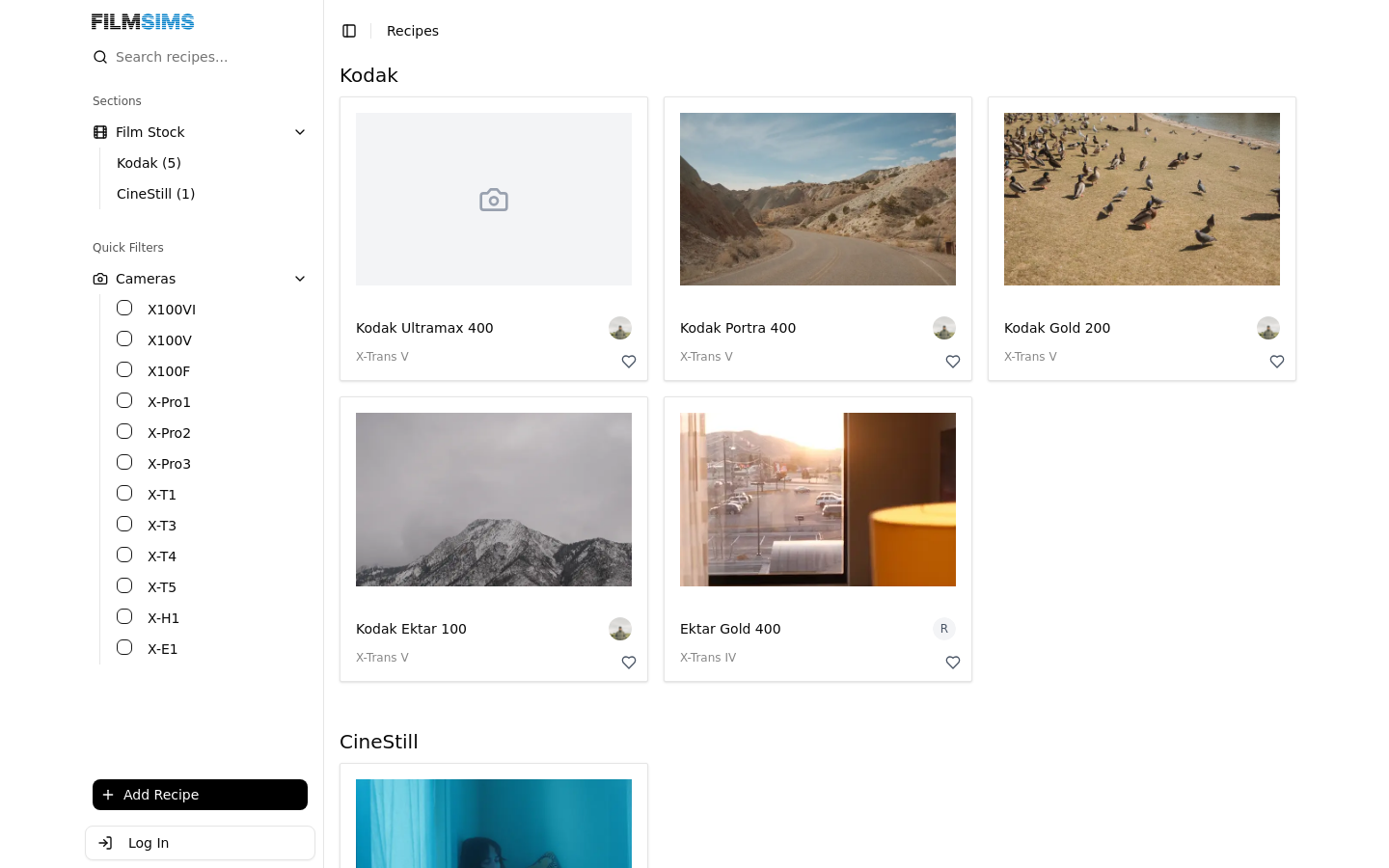Image resolution: width=1389 pixels, height=868 pixels.
Task: Click the Recipes breadcrumb
Action: point(413,31)
